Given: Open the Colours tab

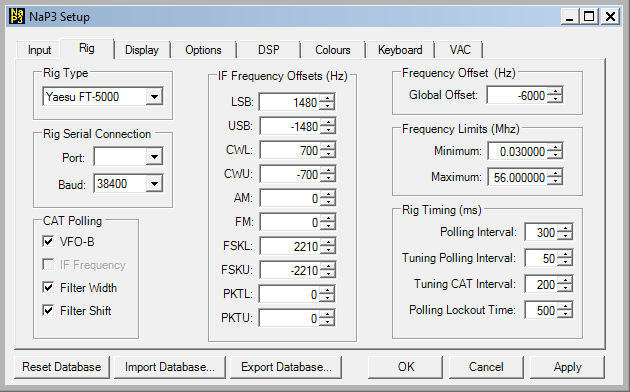Looking at the screenshot, I should (x=333, y=50).
